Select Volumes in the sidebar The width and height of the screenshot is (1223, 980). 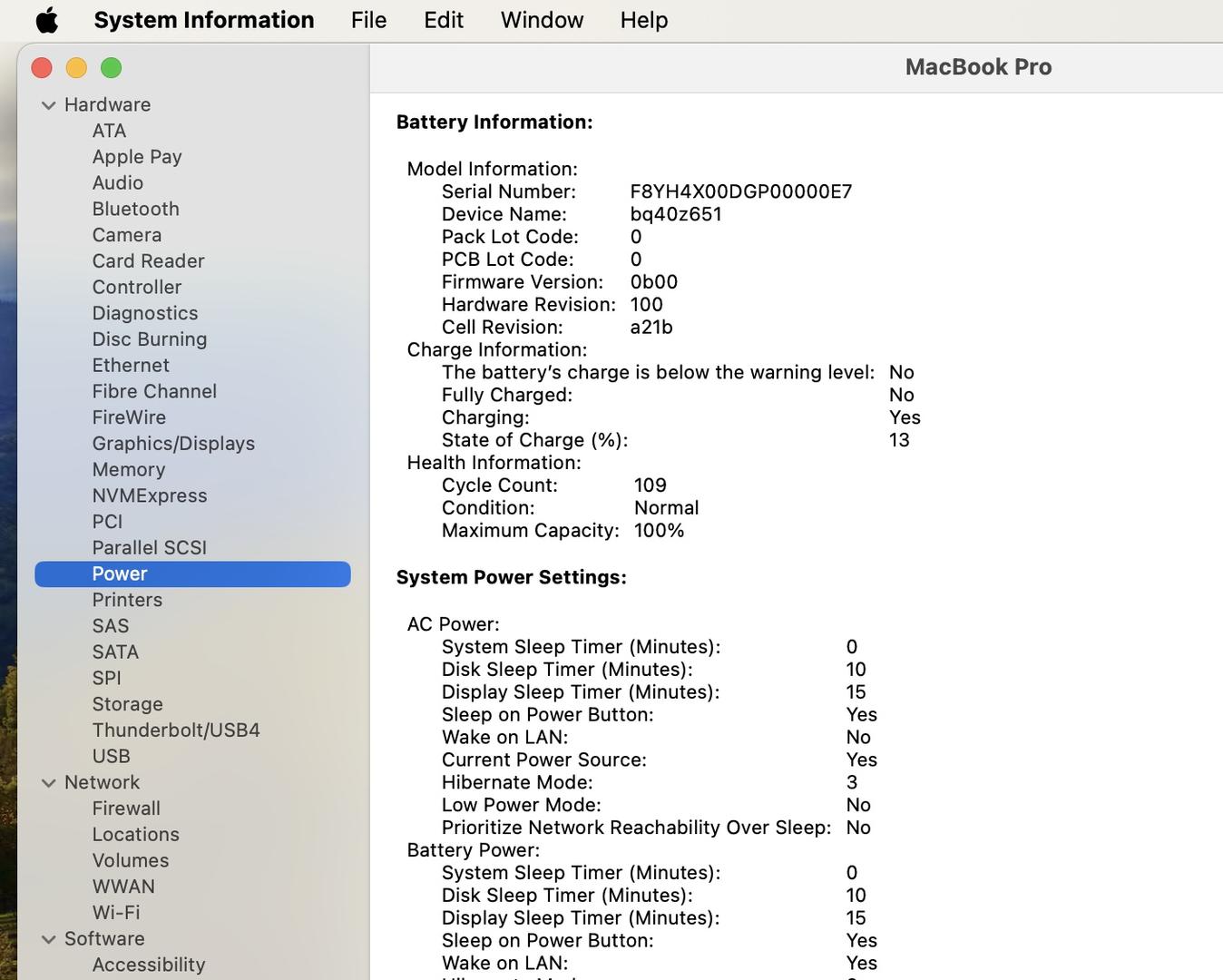point(131,860)
